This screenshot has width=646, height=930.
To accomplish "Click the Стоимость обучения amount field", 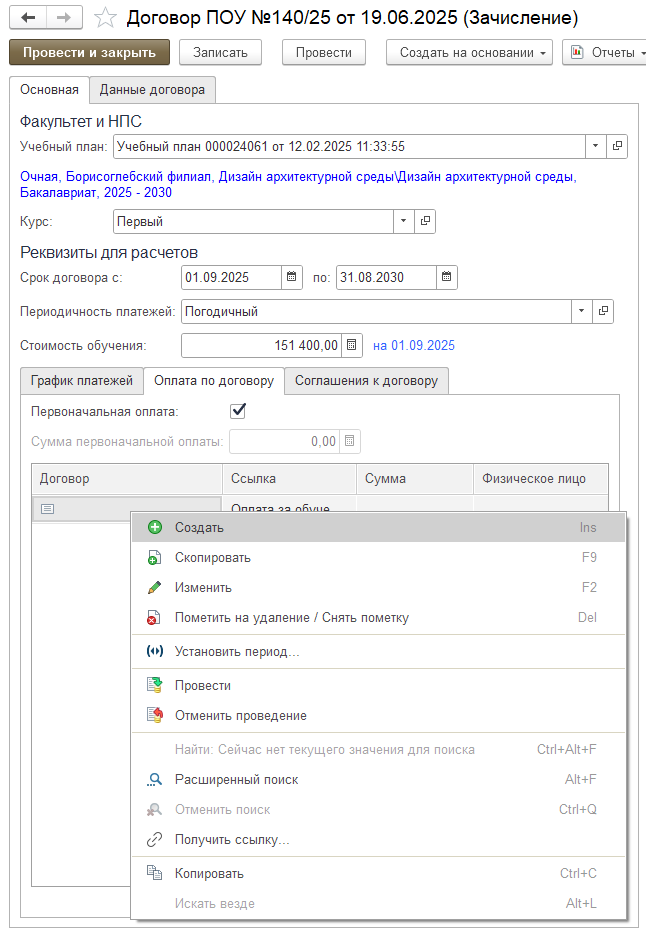I will tap(261, 346).
